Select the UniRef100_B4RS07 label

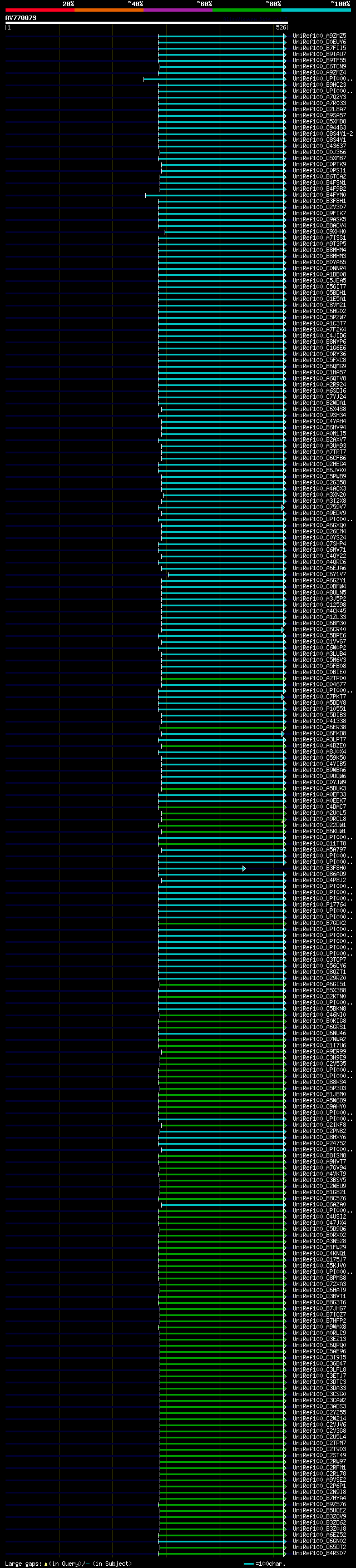319,1554
